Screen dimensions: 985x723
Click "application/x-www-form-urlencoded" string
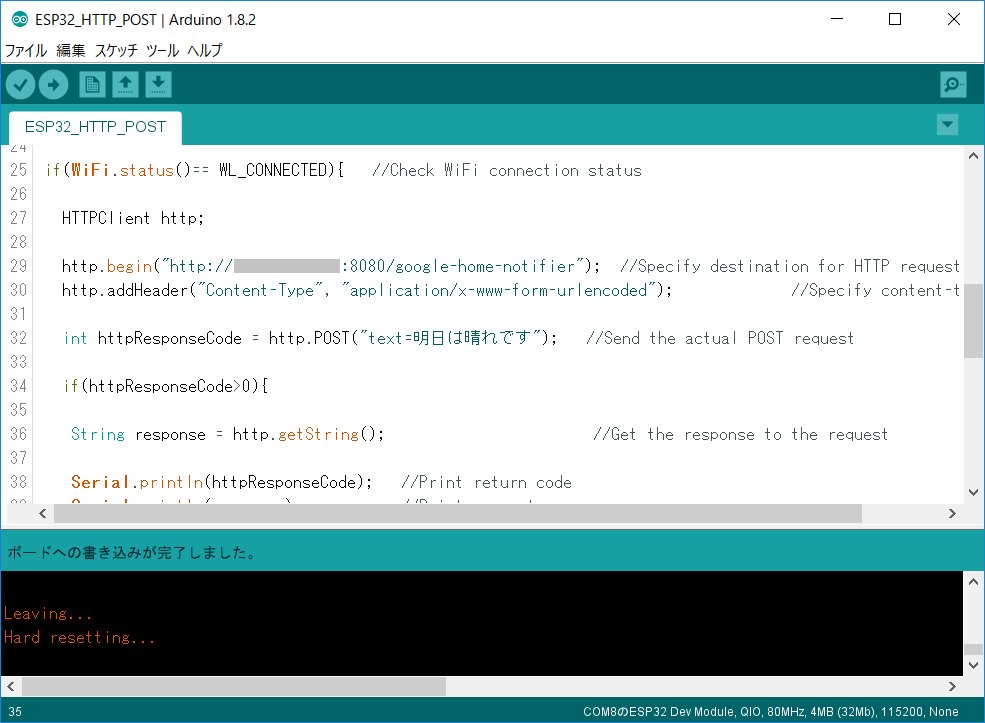(x=499, y=290)
